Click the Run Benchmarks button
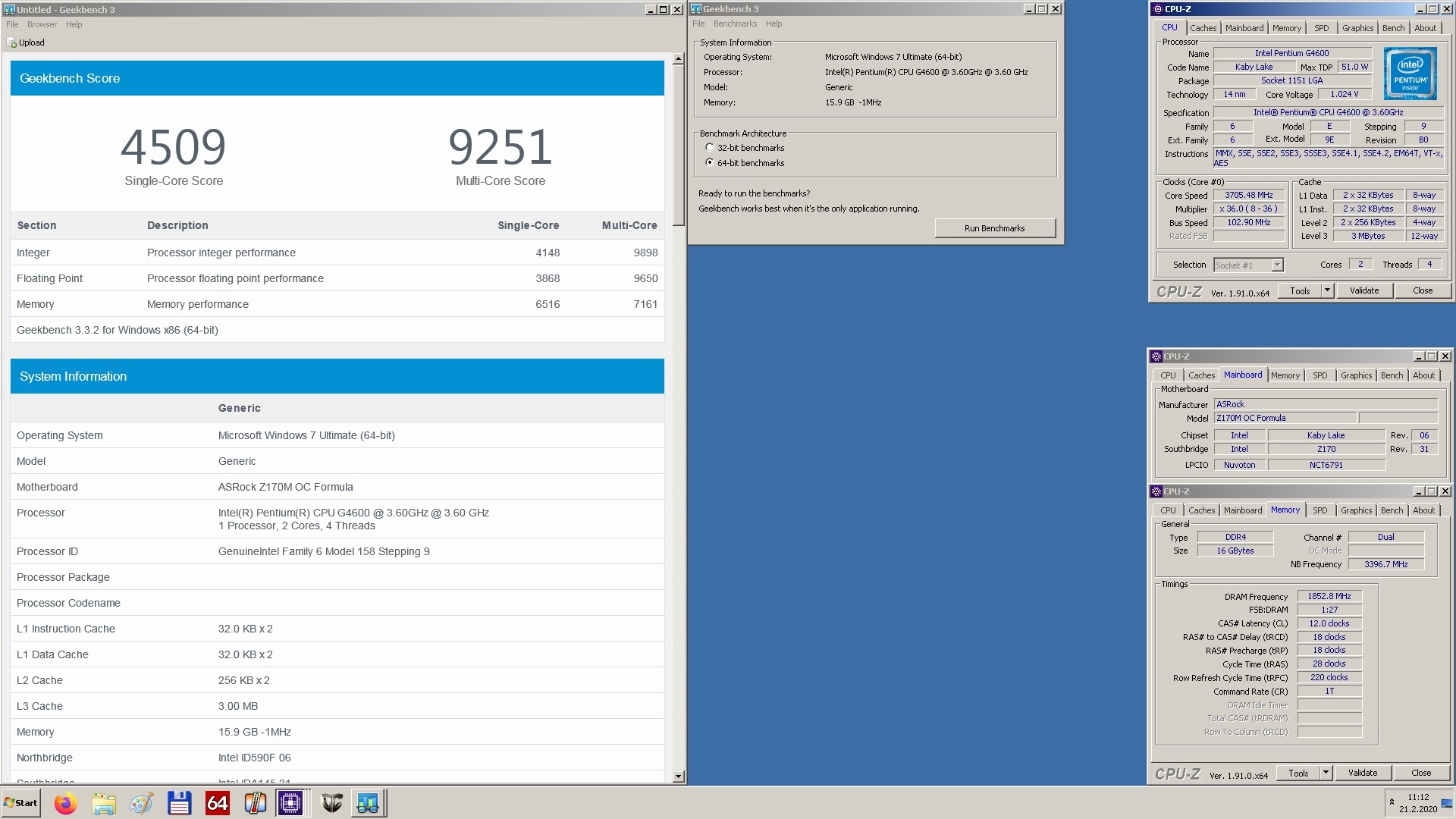This screenshot has height=819, width=1456. (x=994, y=228)
